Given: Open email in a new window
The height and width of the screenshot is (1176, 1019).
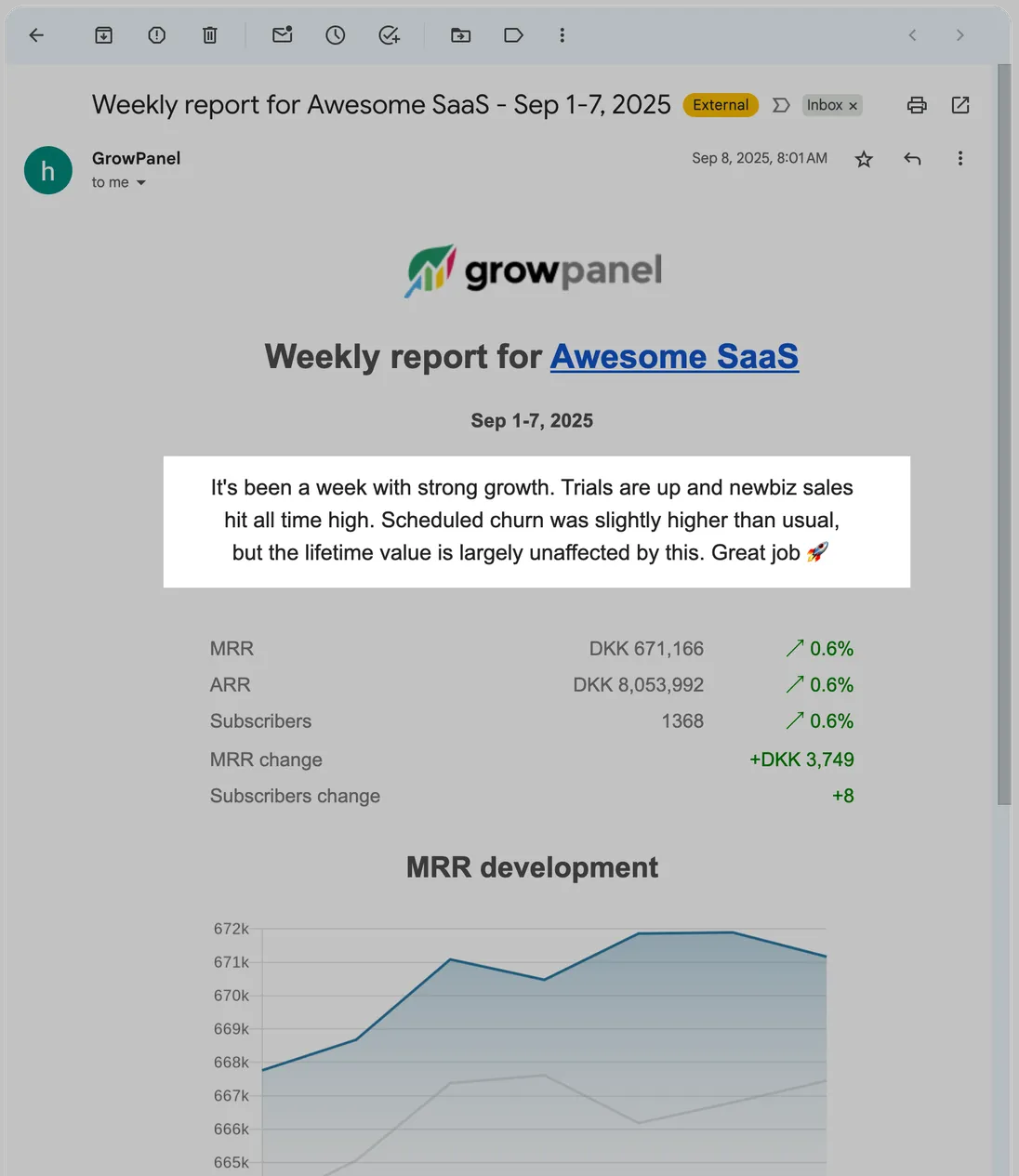Looking at the screenshot, I should click(960, 105).
